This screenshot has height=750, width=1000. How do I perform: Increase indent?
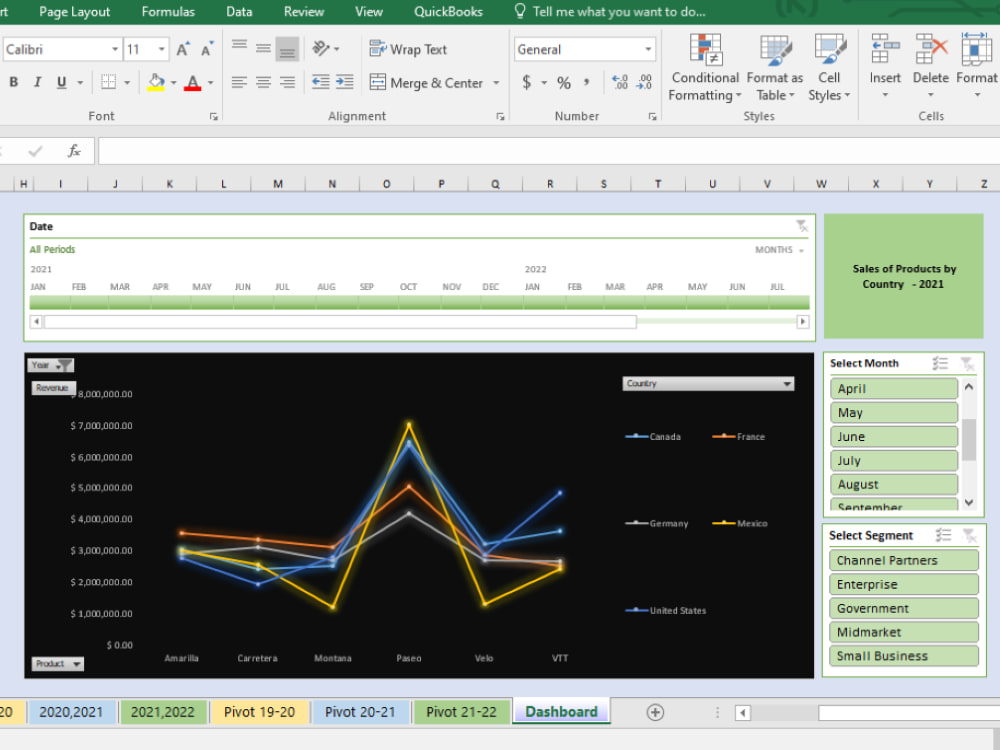click(344, 82)
